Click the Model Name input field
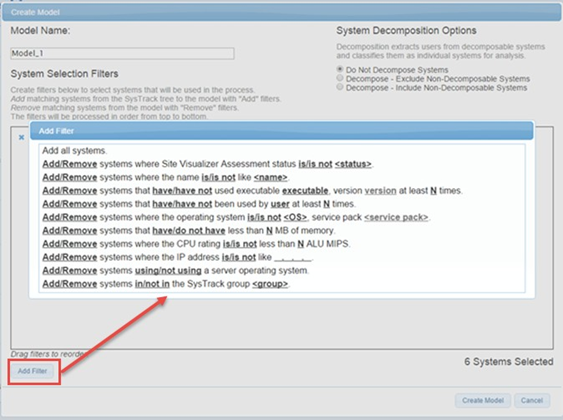Image resolution: width=563 pixels, height=420 pixels. tap(122, 53)
